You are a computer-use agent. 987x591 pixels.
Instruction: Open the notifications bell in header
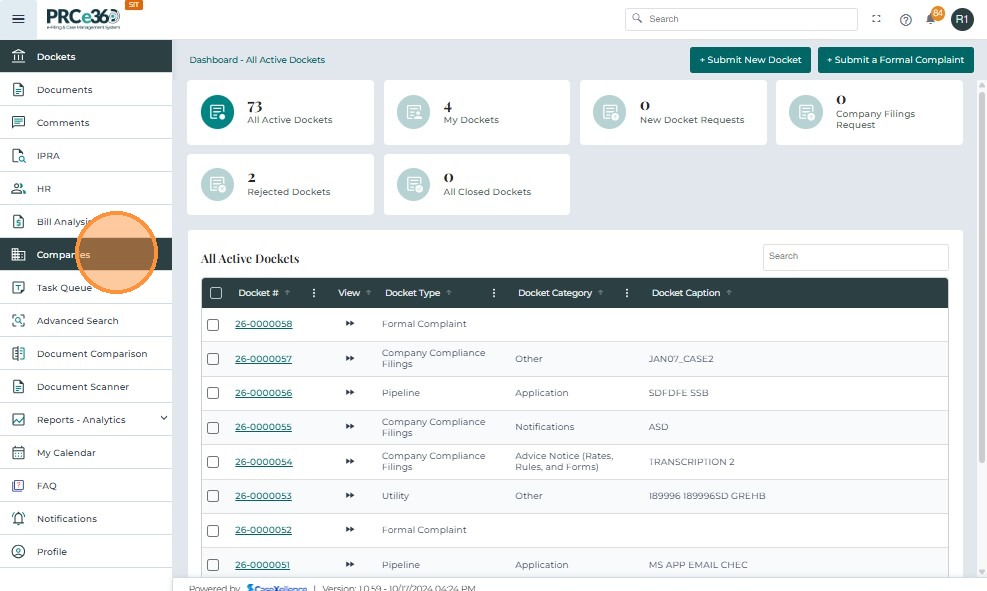pyautogui.click(x=931, y=20)
